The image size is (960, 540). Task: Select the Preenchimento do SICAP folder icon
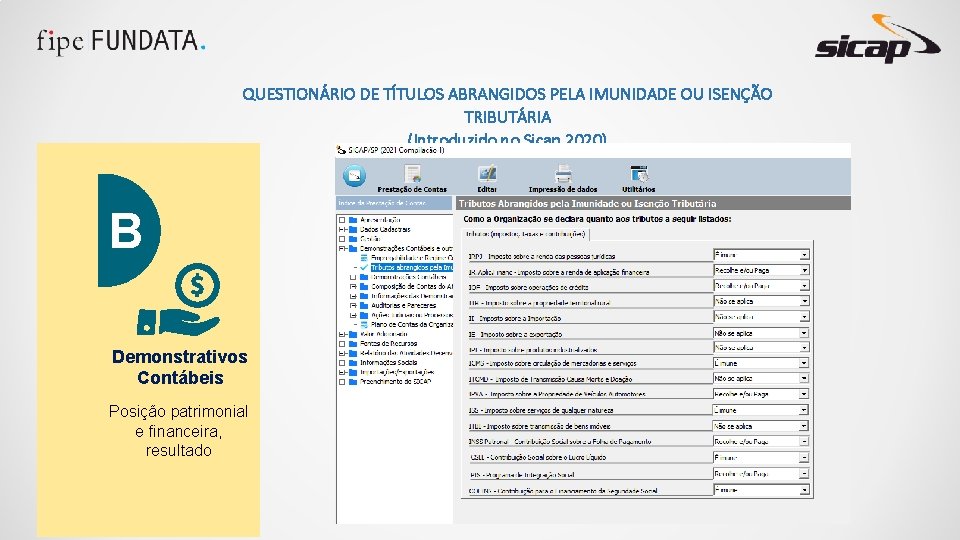click(x=353, y=382)
